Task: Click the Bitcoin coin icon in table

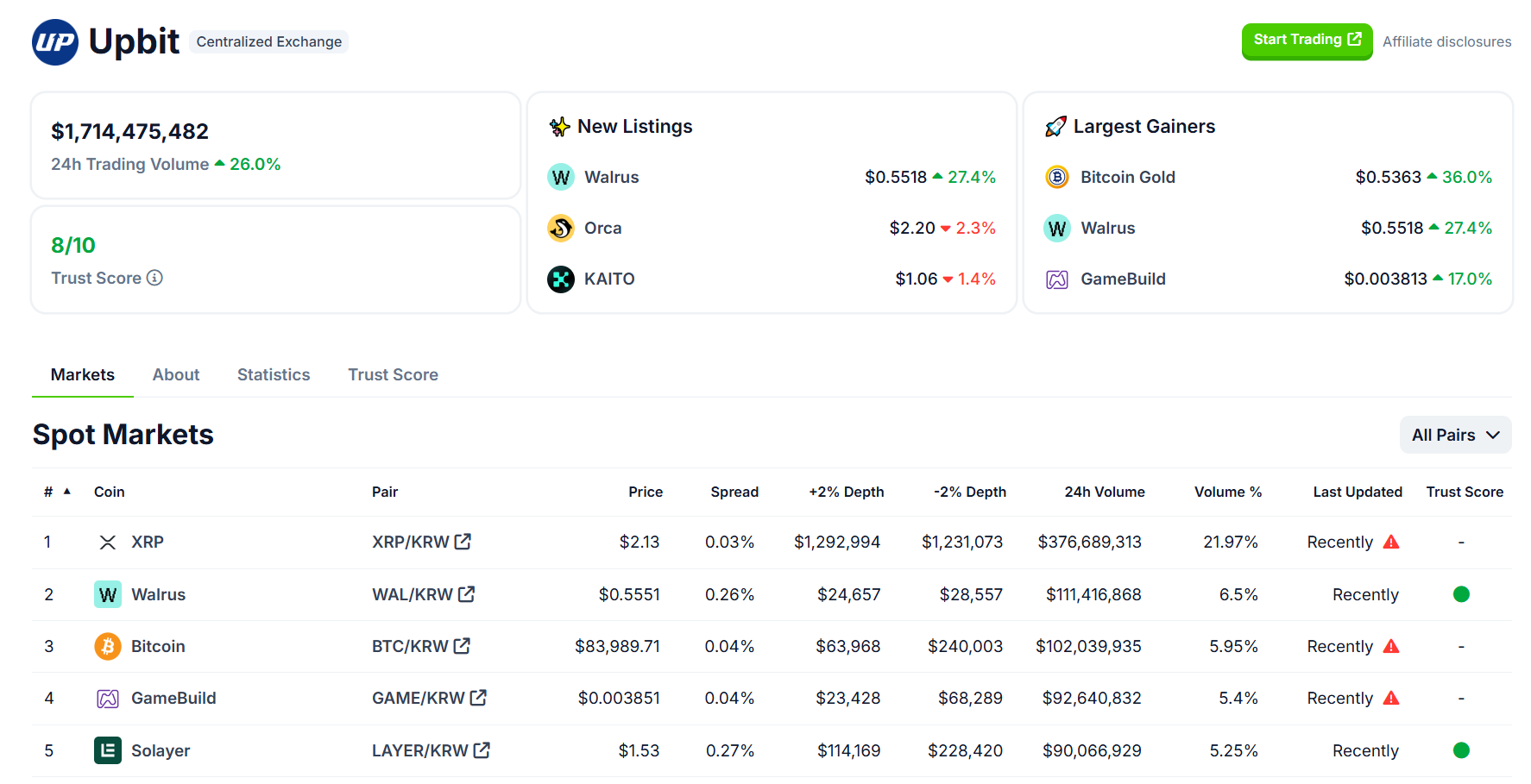Action: point(108,646)
